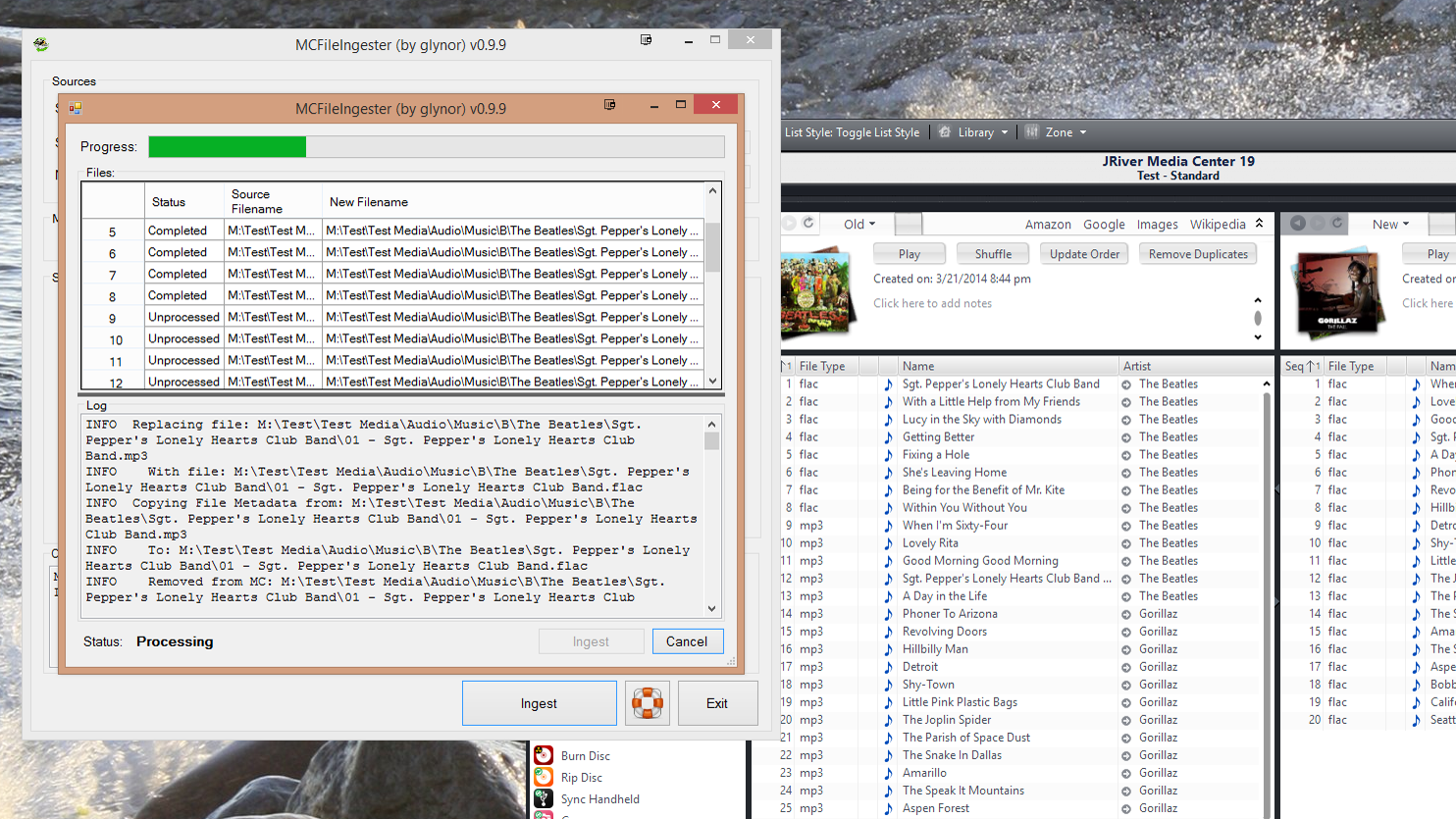Image resolution: width=1456 pixels, height=819 pixels.
Task: Click the Rip Disc icon
Action: [x=544, y=777]
